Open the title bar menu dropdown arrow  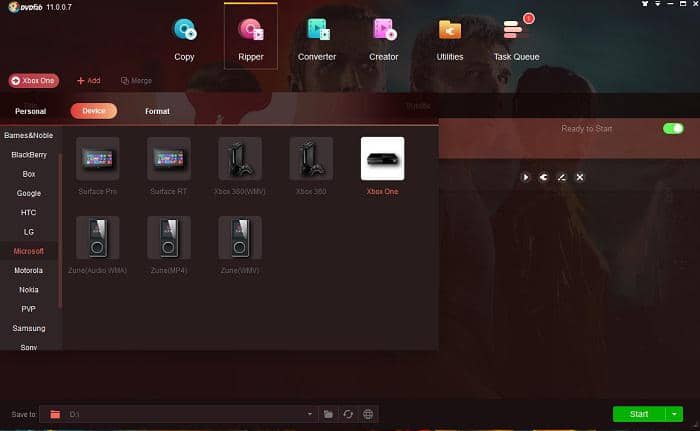point(658,4)
